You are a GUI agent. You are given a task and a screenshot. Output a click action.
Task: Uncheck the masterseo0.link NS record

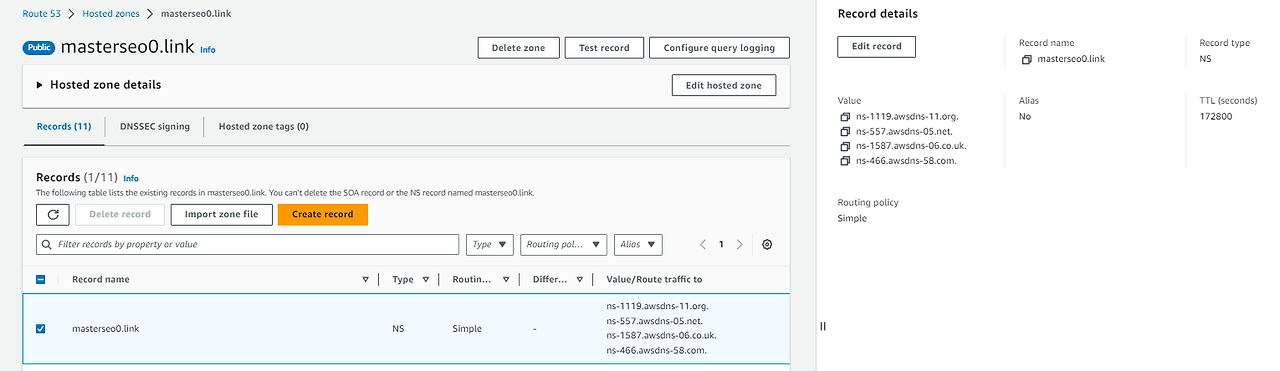click(41, 328)
